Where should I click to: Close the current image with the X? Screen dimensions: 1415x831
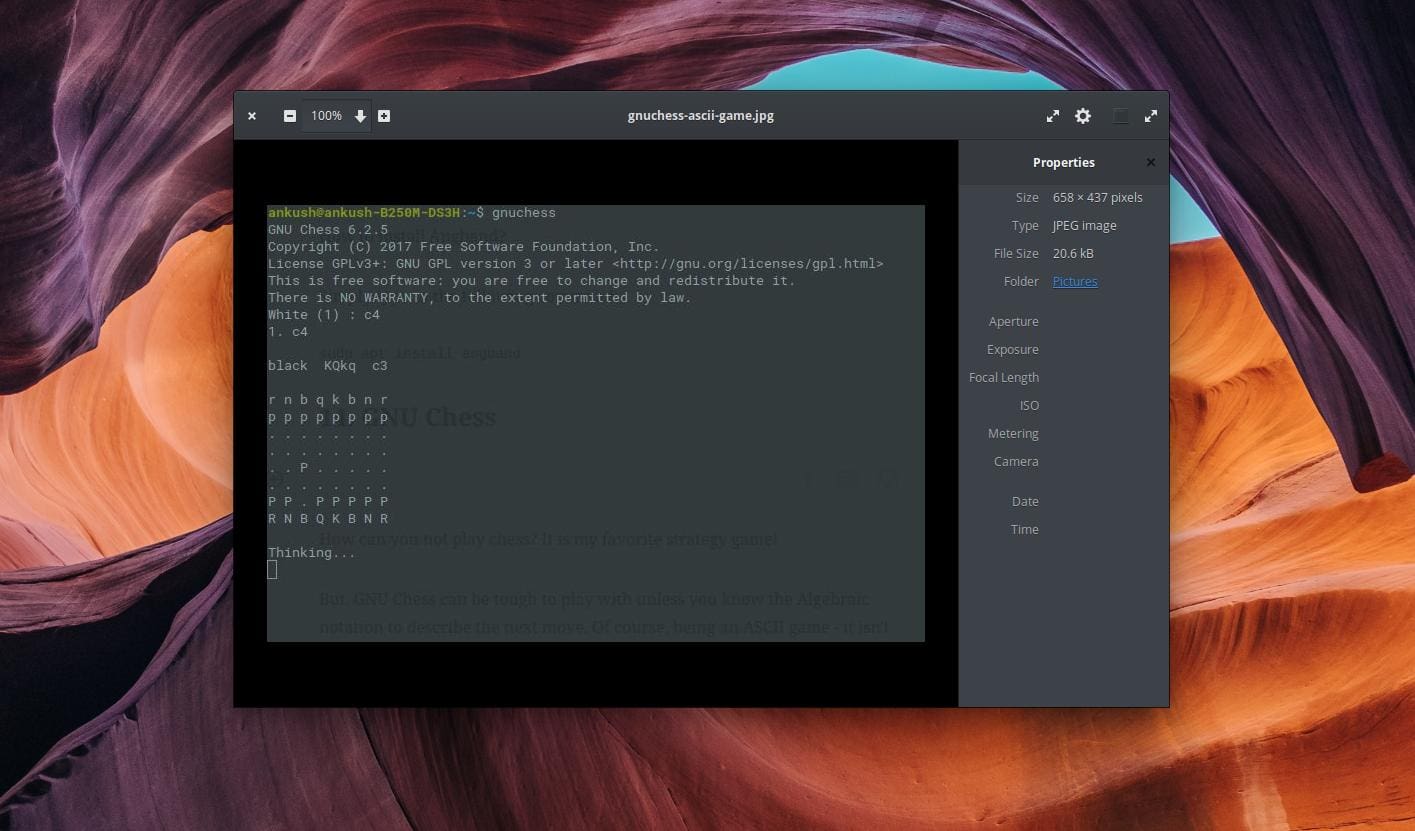[252, 115]
